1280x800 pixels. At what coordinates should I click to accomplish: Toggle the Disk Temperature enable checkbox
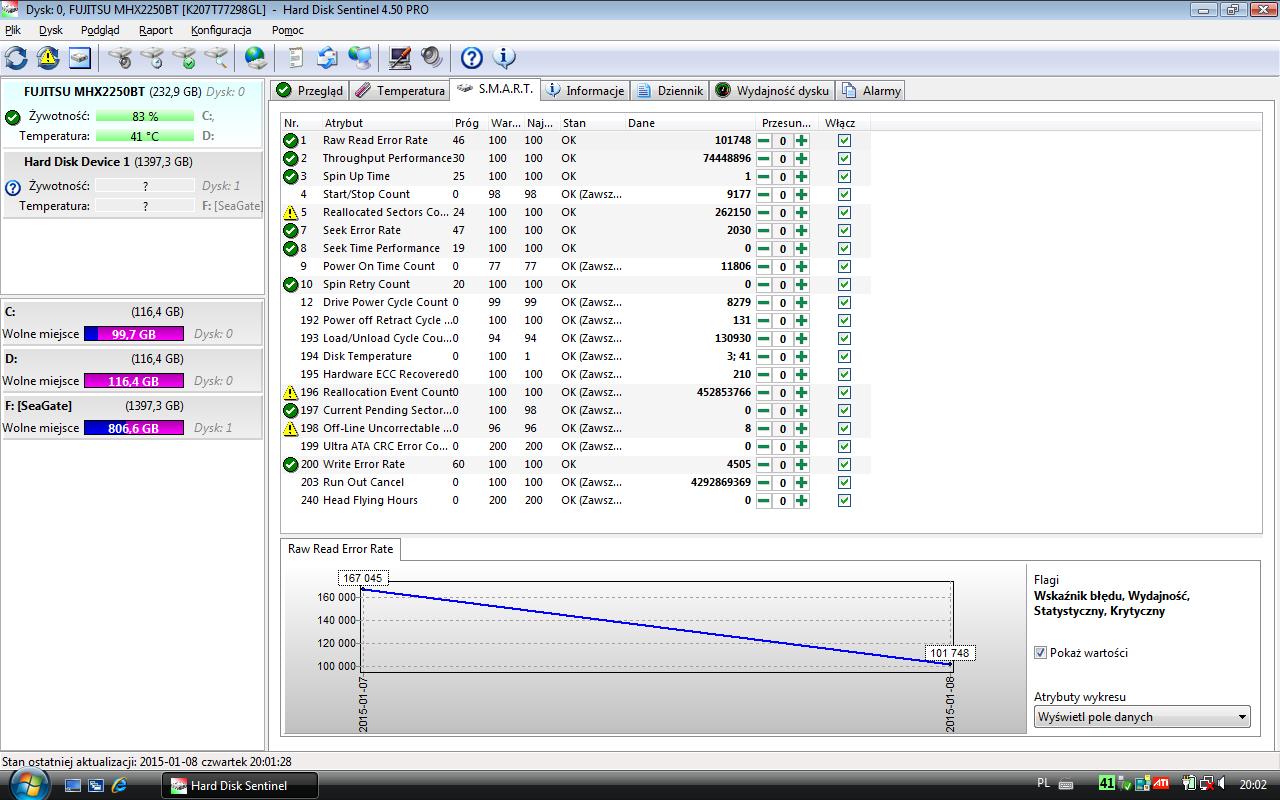point(844,357)
